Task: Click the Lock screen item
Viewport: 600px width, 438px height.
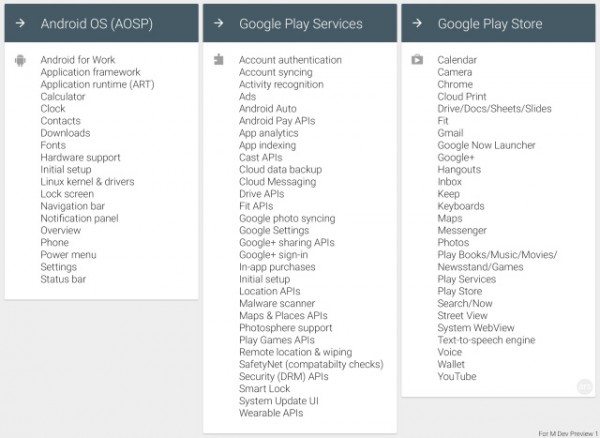Action: (x=66, y=194)
